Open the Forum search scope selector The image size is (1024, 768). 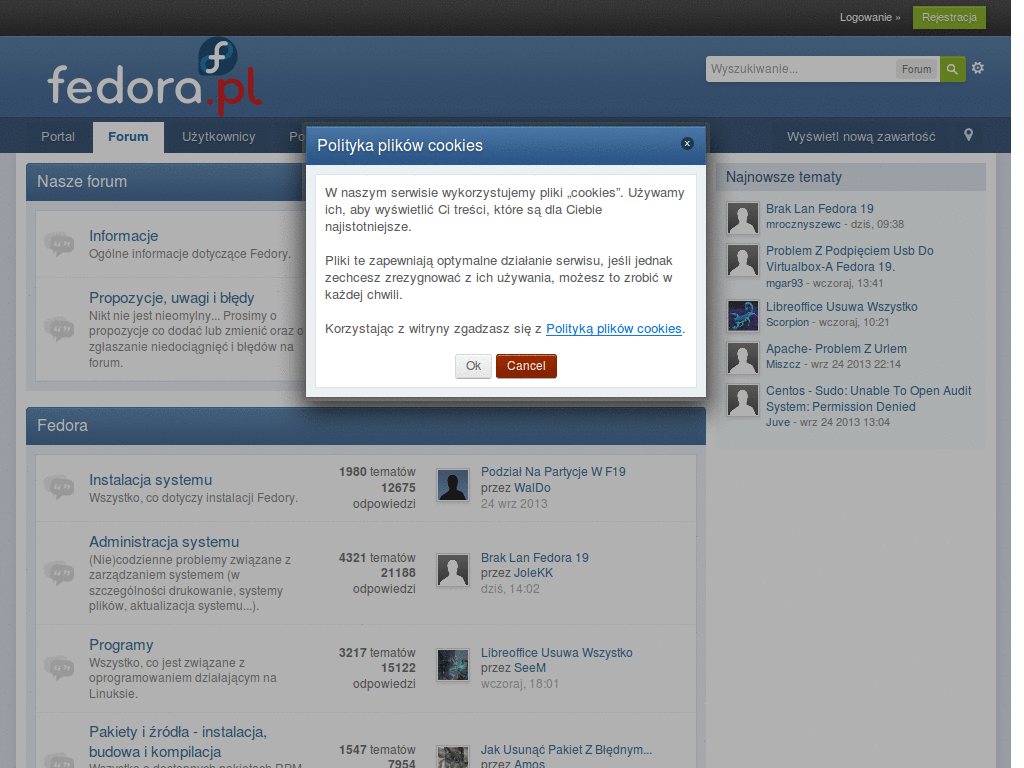click(x=916, y=69)
